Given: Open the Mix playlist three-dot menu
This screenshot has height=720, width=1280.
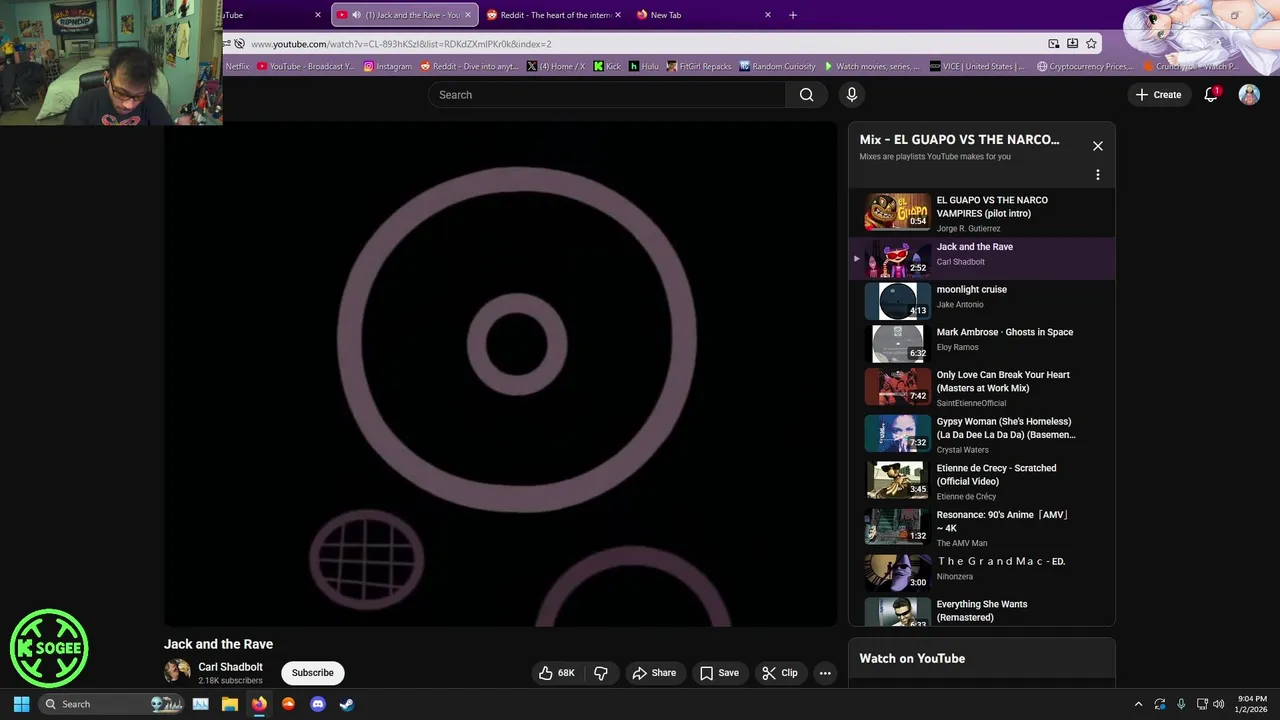Looking at the screenshot, I should (x=1097, y=175).
